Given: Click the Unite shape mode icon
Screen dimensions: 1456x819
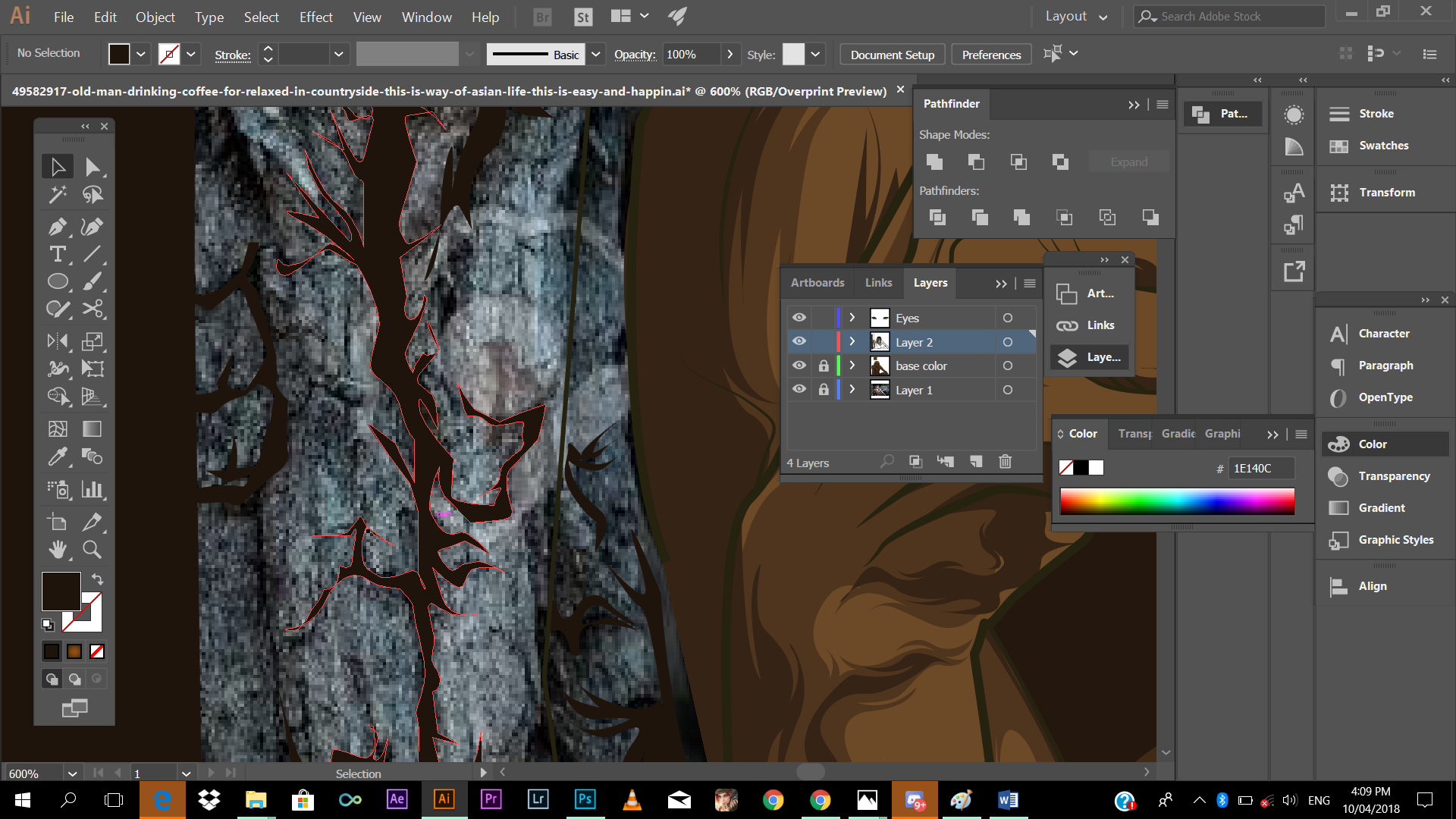Looking at the screenshot, I should [934, 162].
